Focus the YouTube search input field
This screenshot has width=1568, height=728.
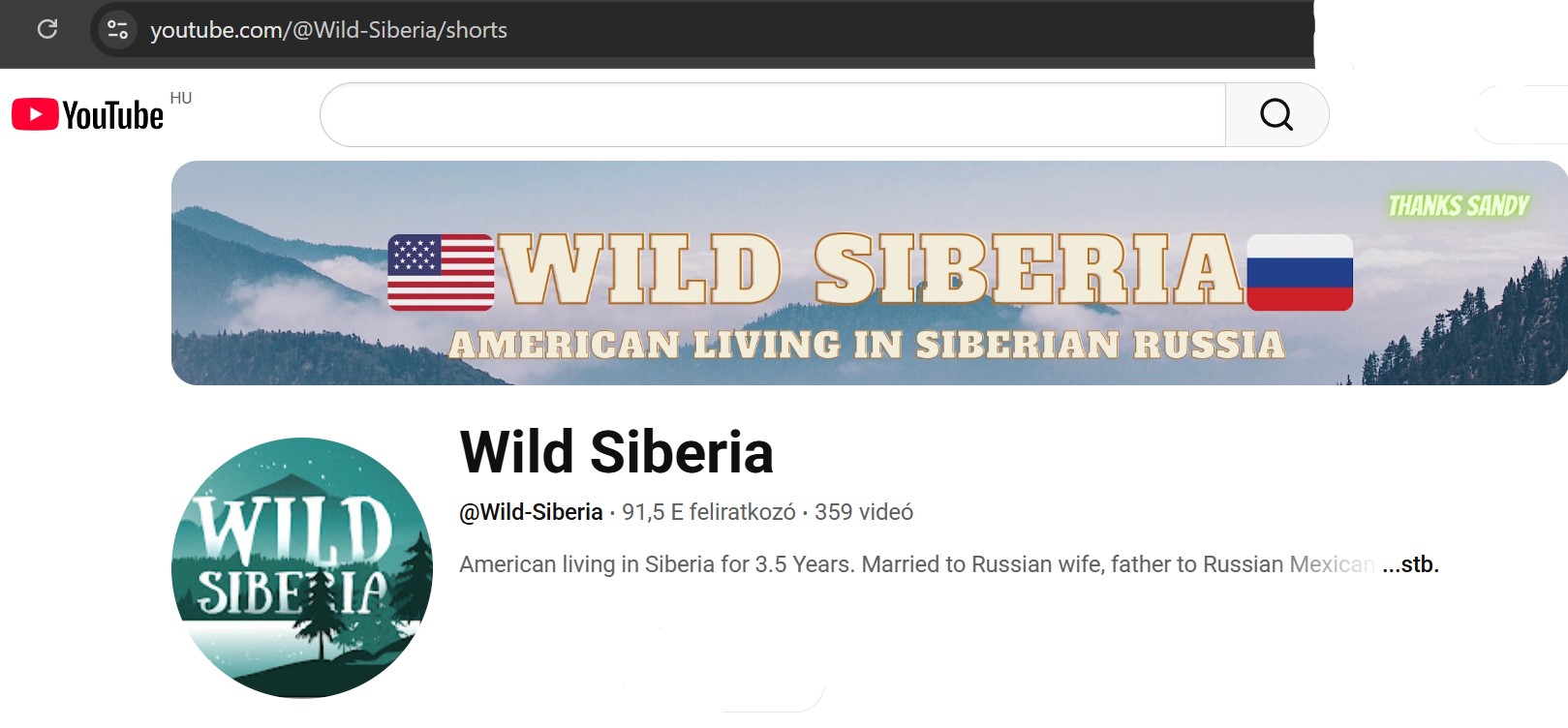pos(773,114)
